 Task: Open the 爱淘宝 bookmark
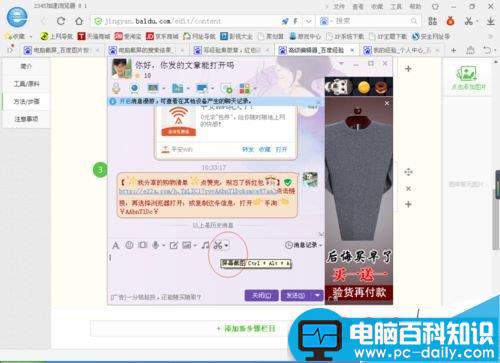pyautogui.click(x=128, y=36)
